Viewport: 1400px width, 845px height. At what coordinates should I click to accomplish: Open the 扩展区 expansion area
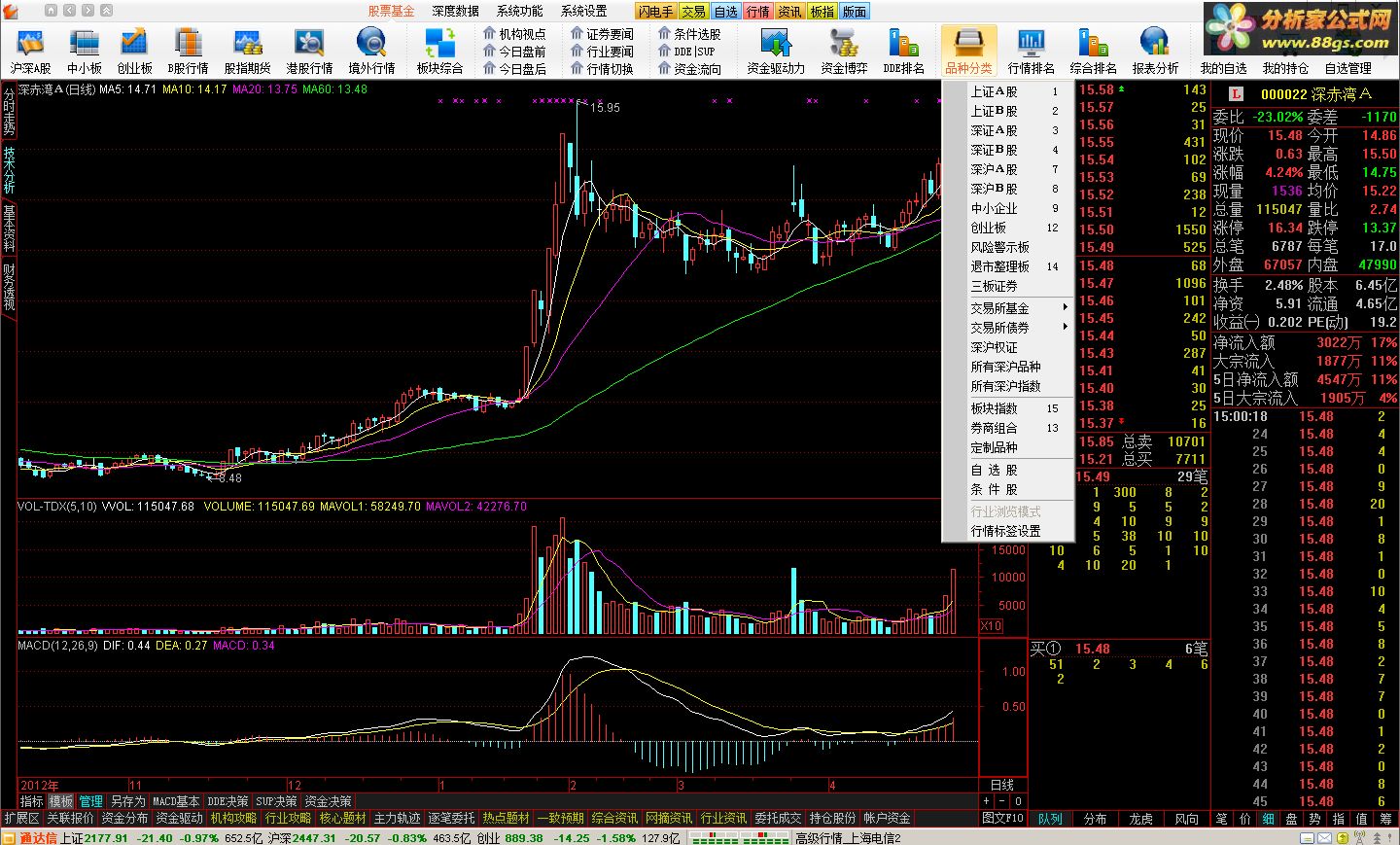[x=21, y=819]
